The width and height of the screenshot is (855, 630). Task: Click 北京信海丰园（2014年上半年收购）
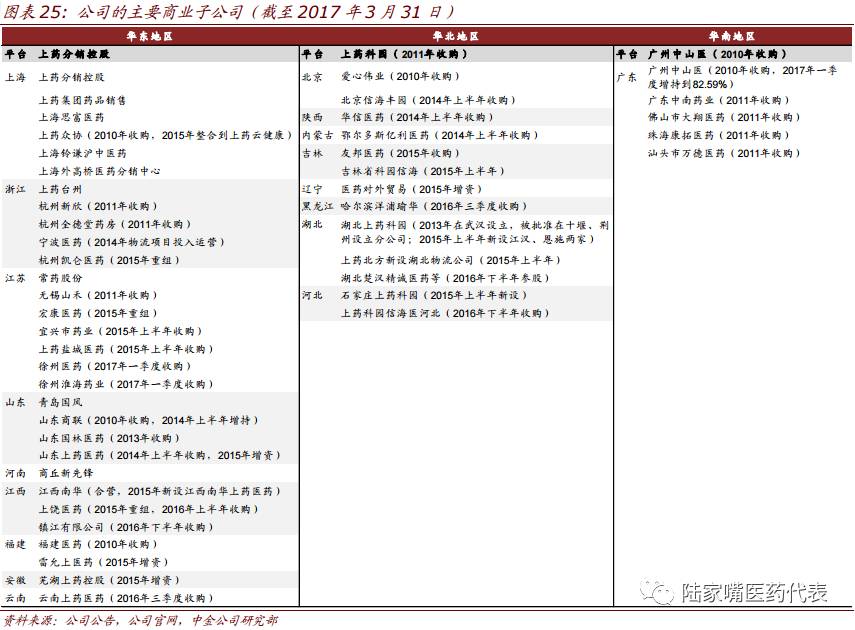(x=429, y=100)
